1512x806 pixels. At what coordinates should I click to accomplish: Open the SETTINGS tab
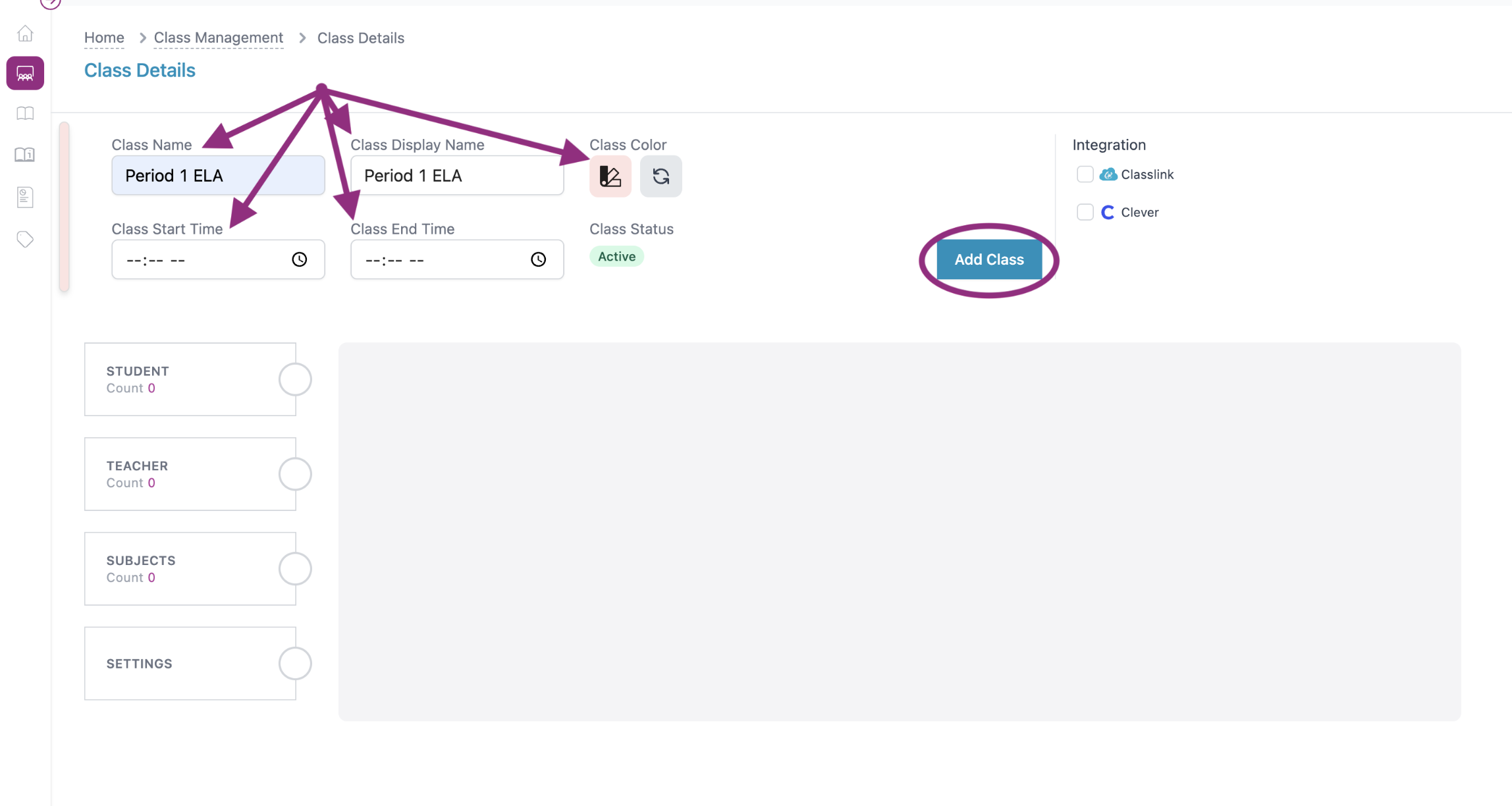pos(190,663)
